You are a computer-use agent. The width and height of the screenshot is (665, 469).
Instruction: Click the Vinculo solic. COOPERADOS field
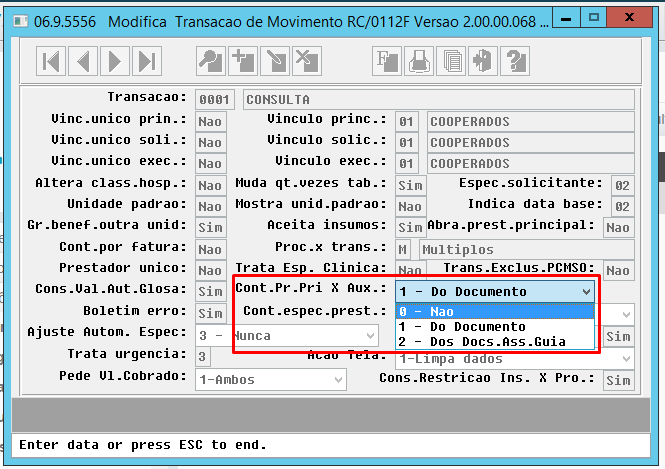point(531,142)
